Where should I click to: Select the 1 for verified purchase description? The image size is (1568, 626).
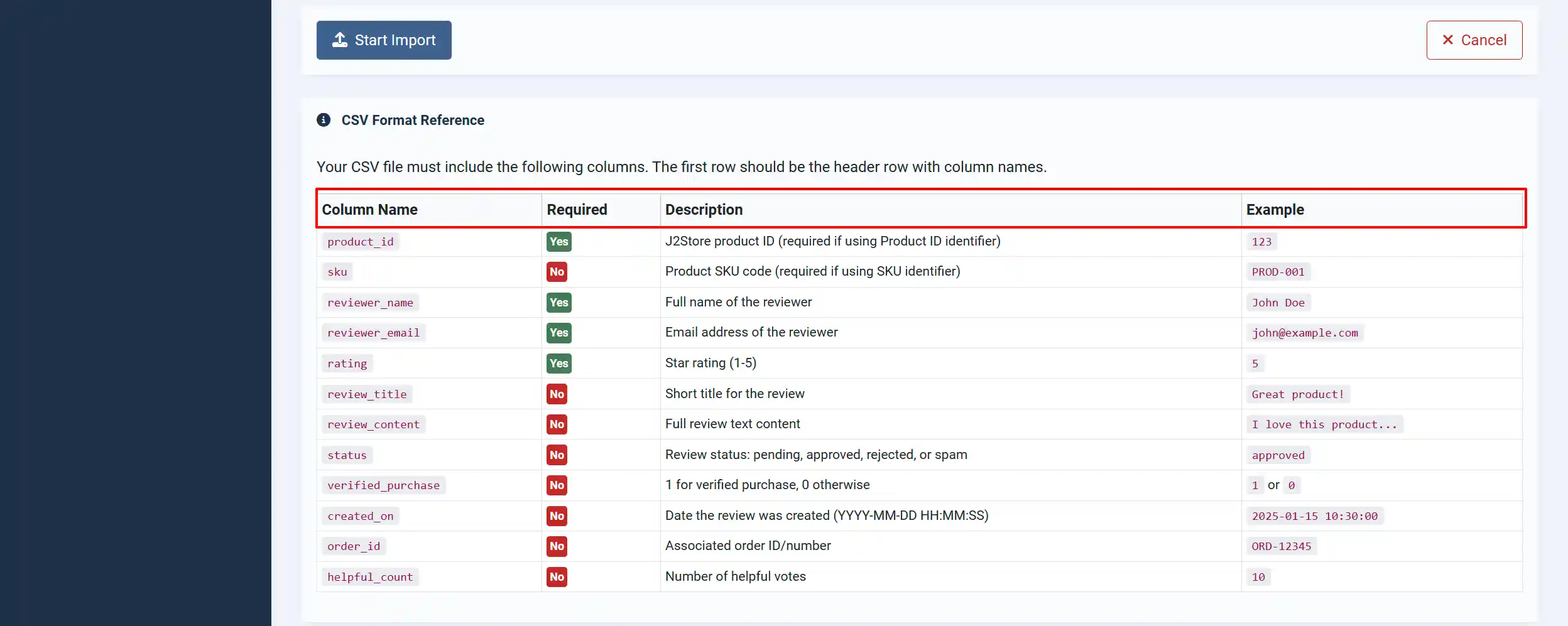pos(768,485)
